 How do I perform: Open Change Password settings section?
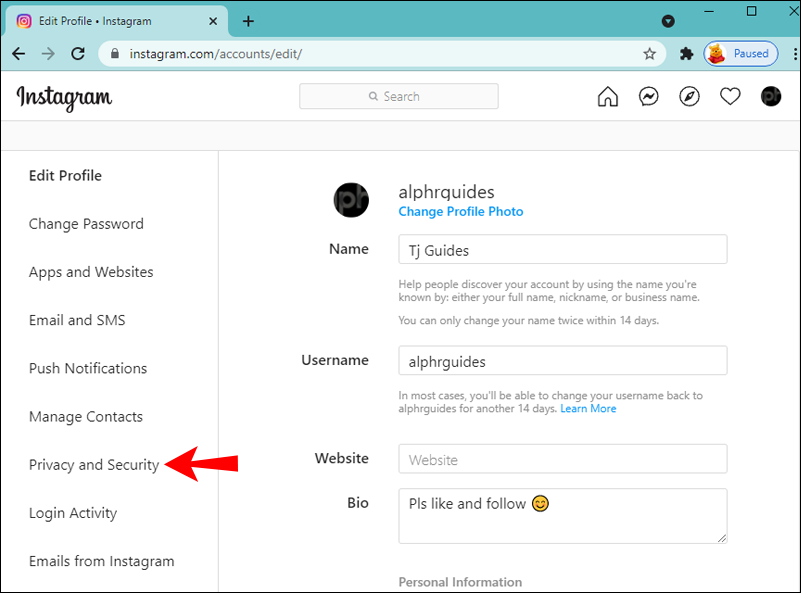click(x=86, y=224)
